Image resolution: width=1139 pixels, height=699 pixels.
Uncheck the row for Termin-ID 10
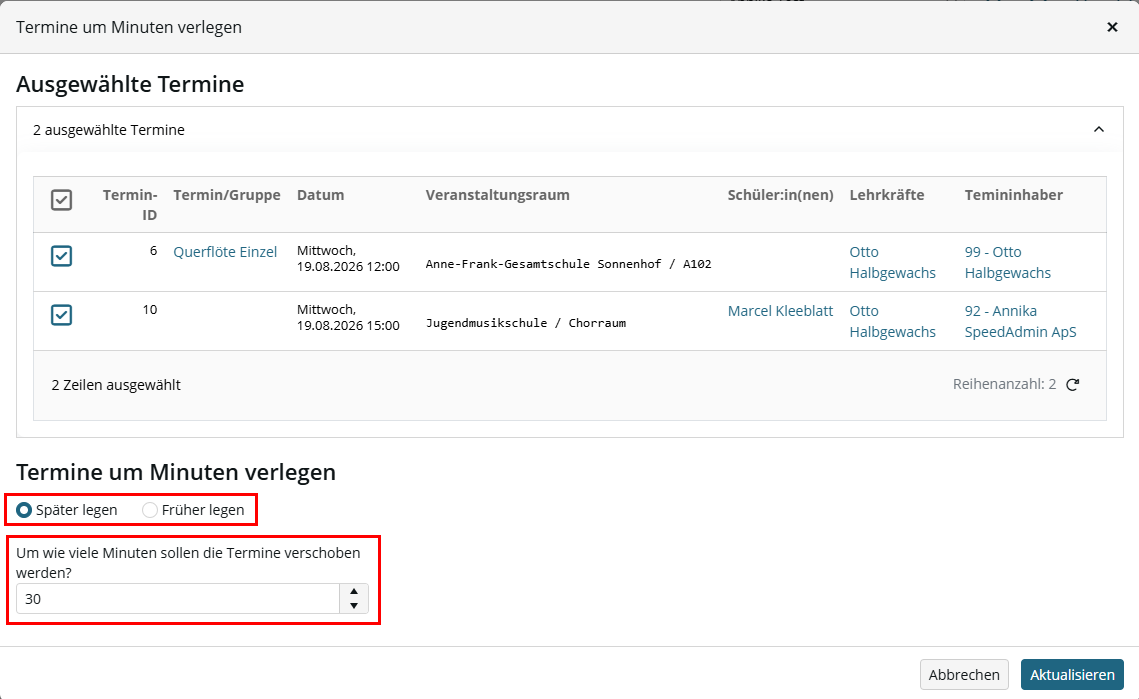[62, 315]
